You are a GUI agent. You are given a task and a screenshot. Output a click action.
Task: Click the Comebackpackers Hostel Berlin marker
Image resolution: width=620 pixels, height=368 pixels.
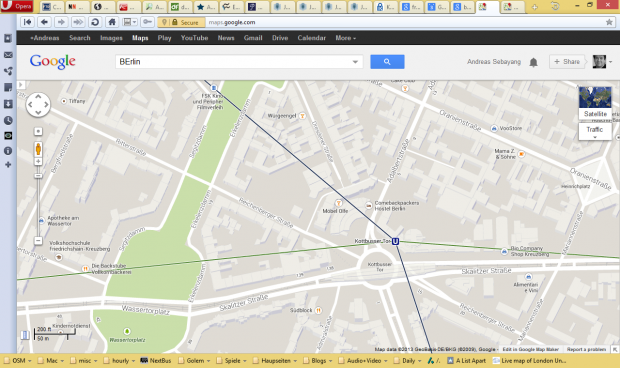click(369, 206)
